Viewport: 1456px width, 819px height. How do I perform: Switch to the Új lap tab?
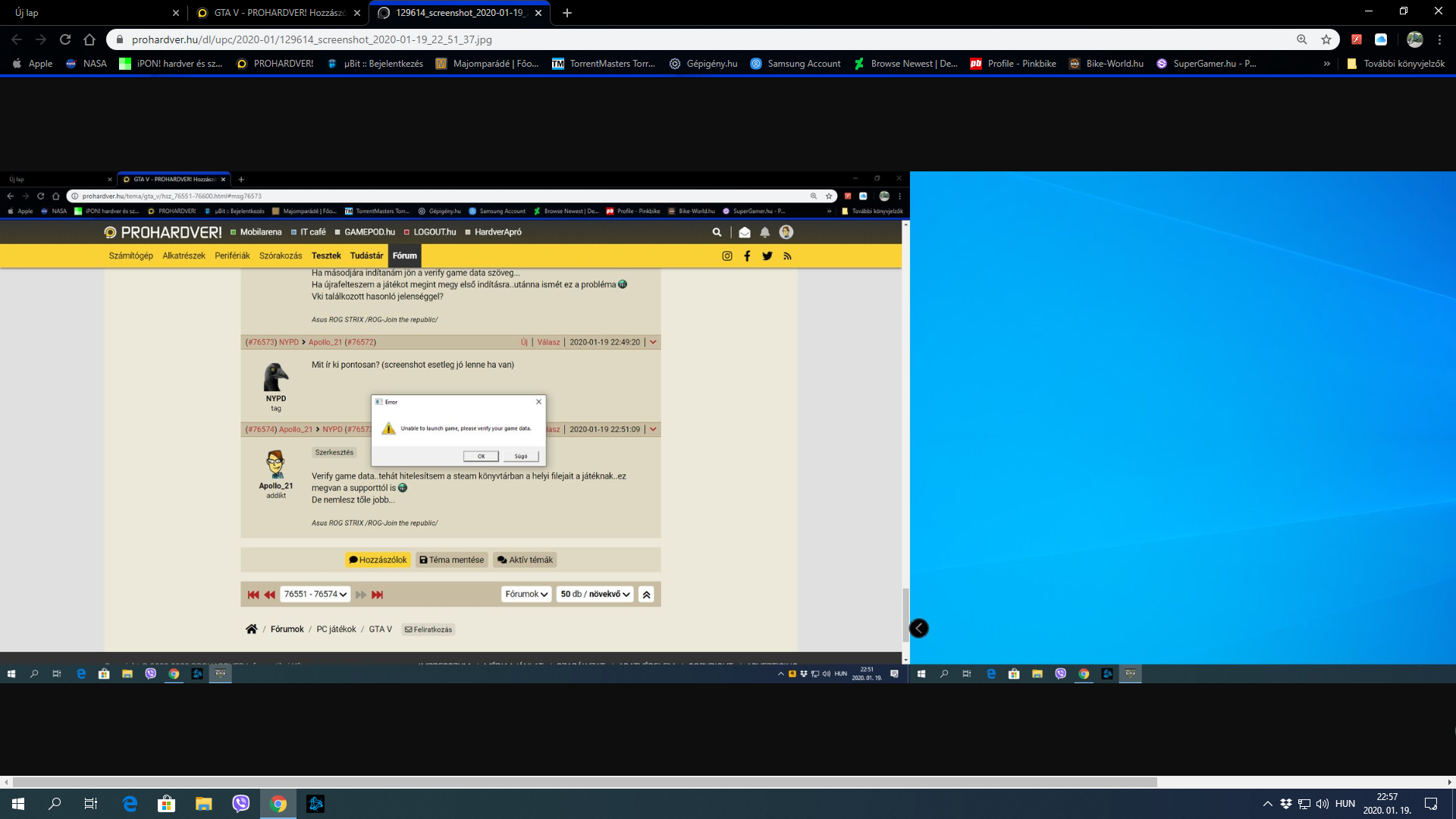(91, 13)
